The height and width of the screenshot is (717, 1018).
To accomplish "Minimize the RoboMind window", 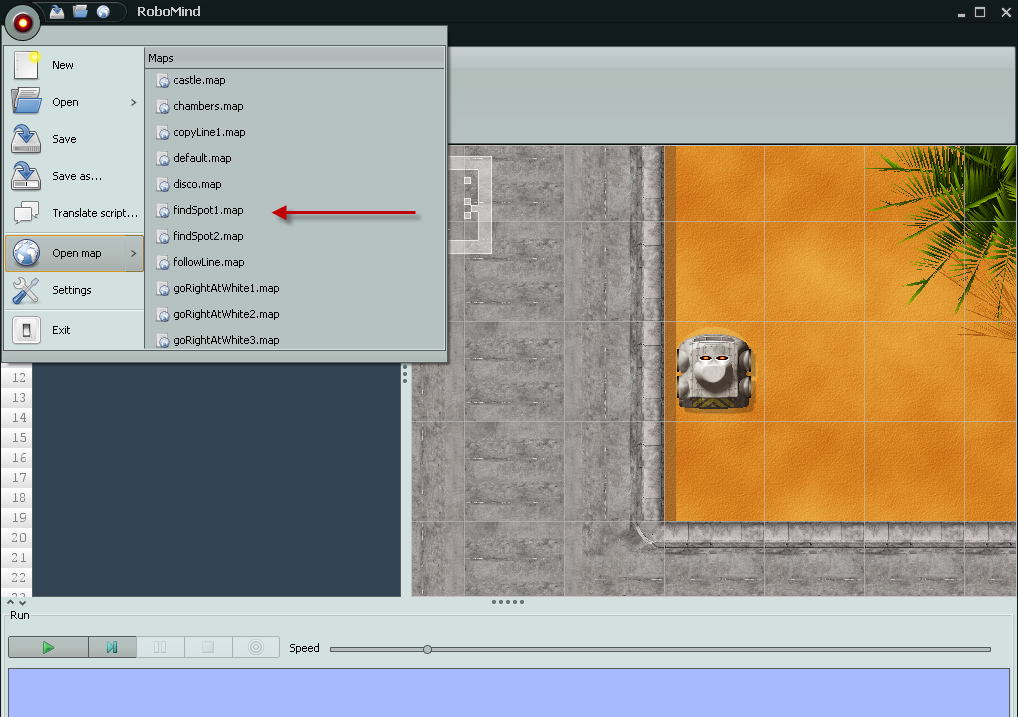I will tap(961, 14).
